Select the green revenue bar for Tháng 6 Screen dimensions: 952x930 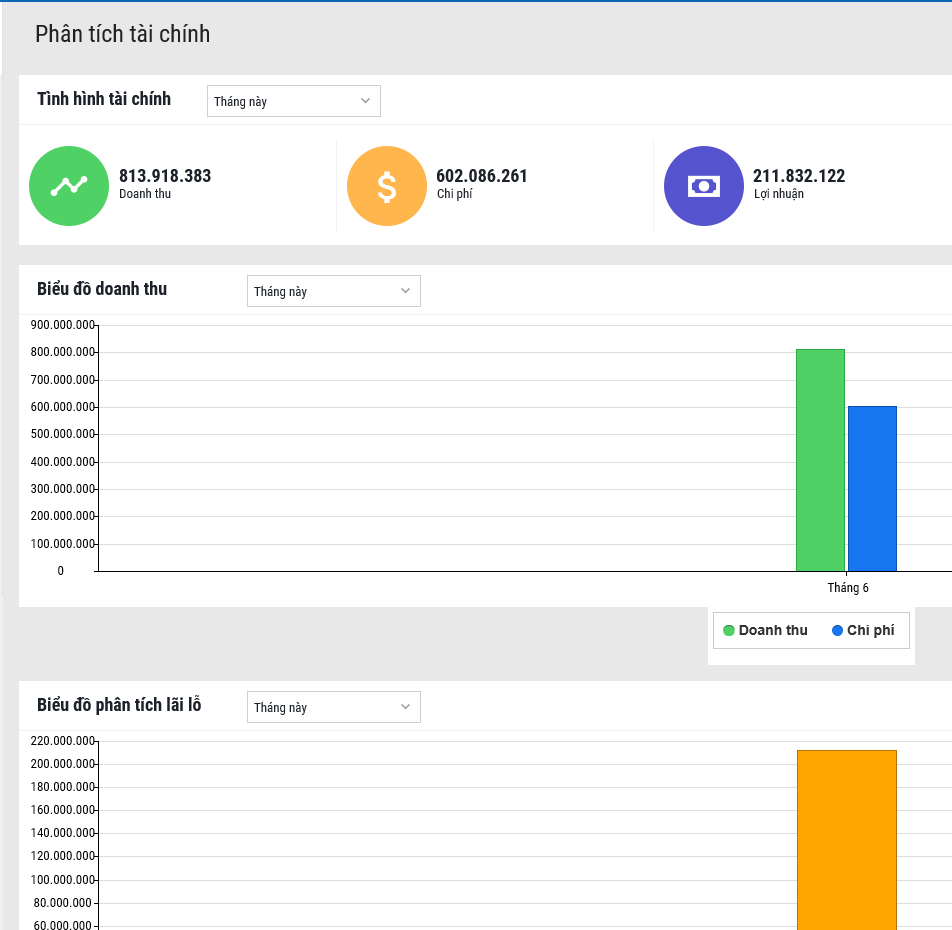[x=820, y=460]
